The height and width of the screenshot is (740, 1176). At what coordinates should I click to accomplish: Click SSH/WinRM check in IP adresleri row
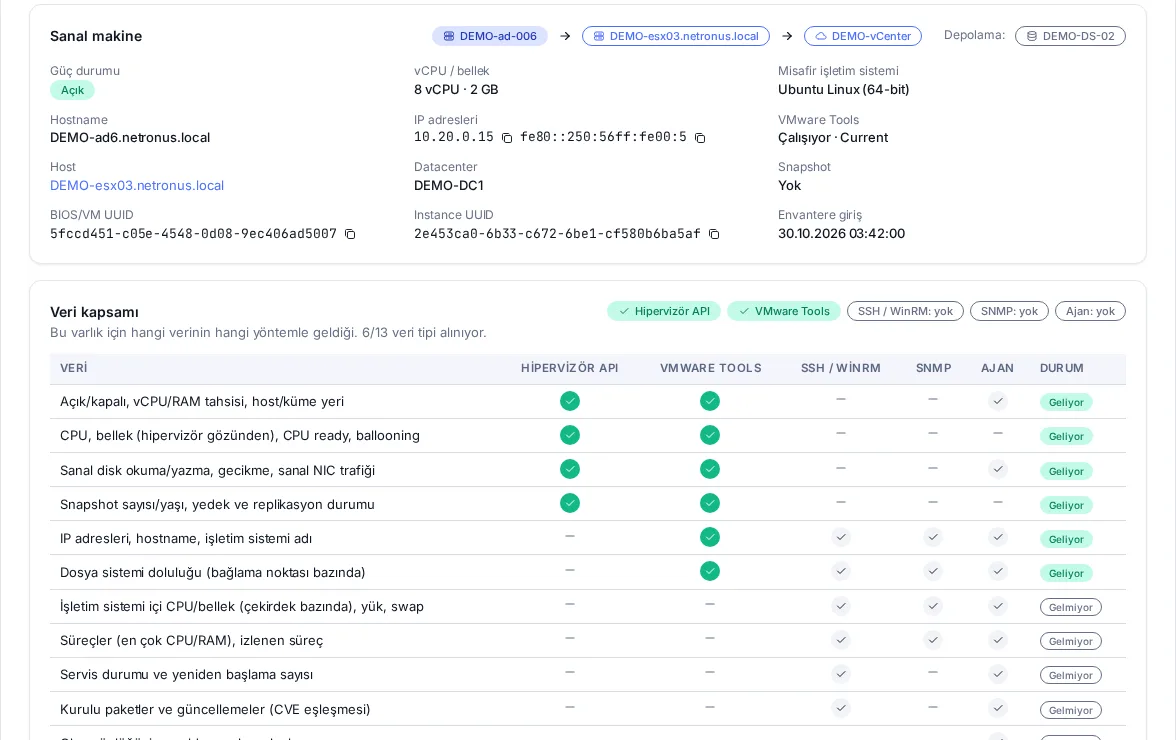pyautogui.click(x=841, y=537)
